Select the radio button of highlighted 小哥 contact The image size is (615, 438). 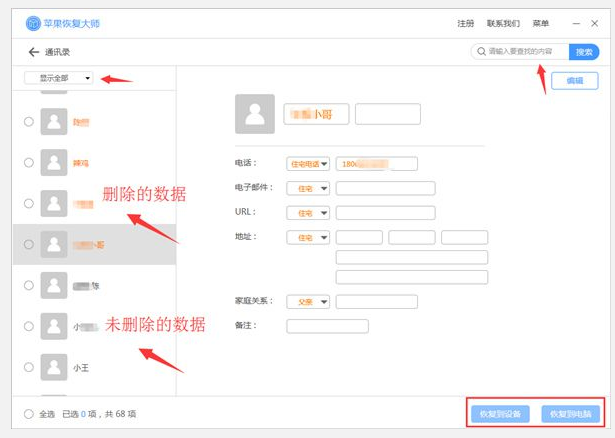coord(29,244)
